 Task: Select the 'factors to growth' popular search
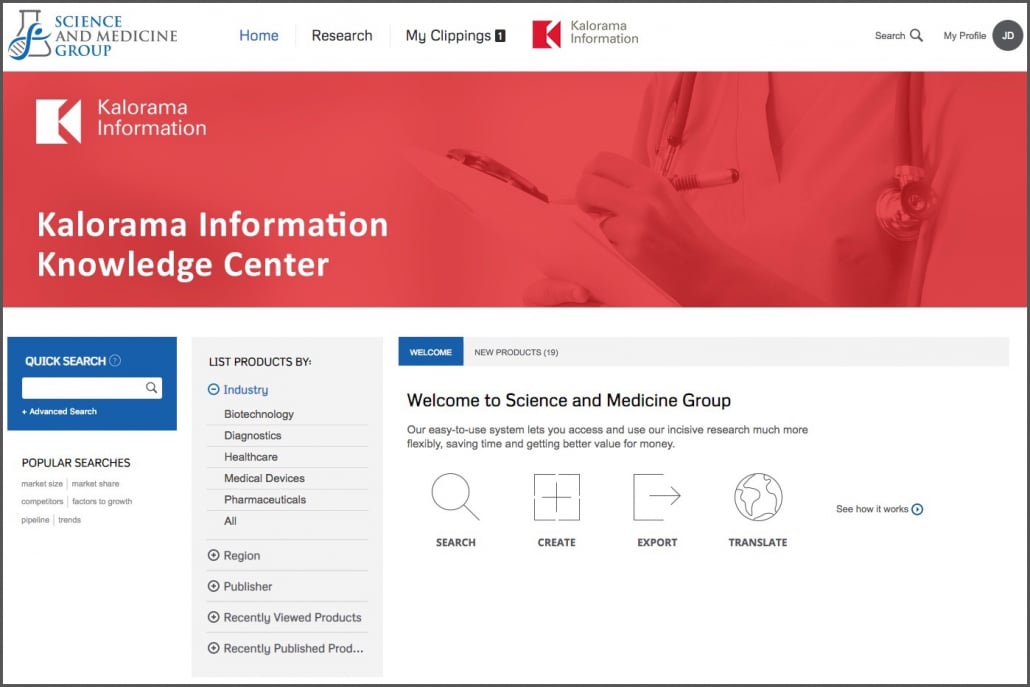[x=102, y=501]
